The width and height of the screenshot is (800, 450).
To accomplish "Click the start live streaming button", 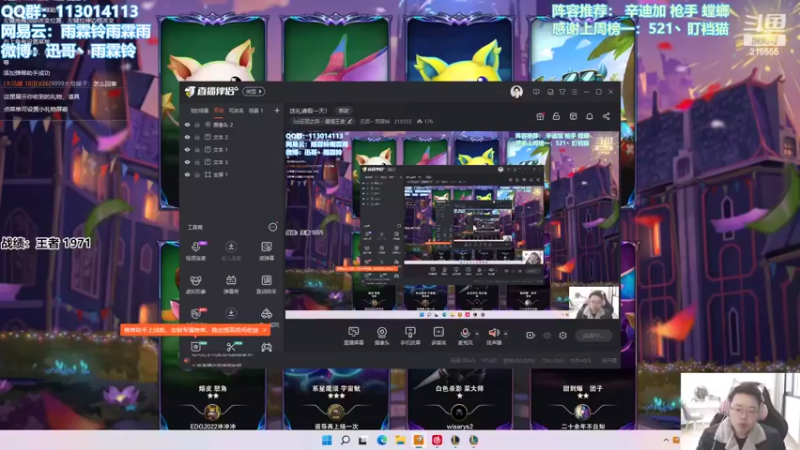I will click(594, 335).
